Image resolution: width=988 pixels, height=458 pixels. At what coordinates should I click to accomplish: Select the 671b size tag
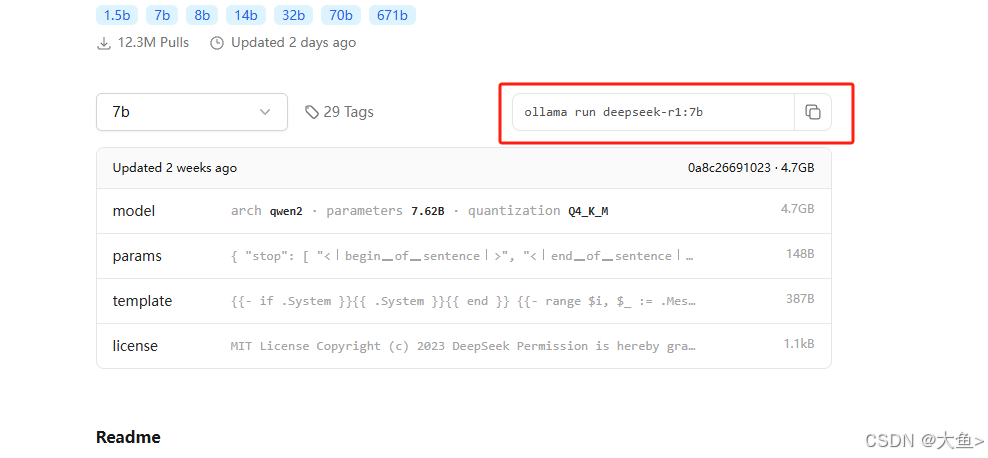pyautogui.click(x=392, y=15)
